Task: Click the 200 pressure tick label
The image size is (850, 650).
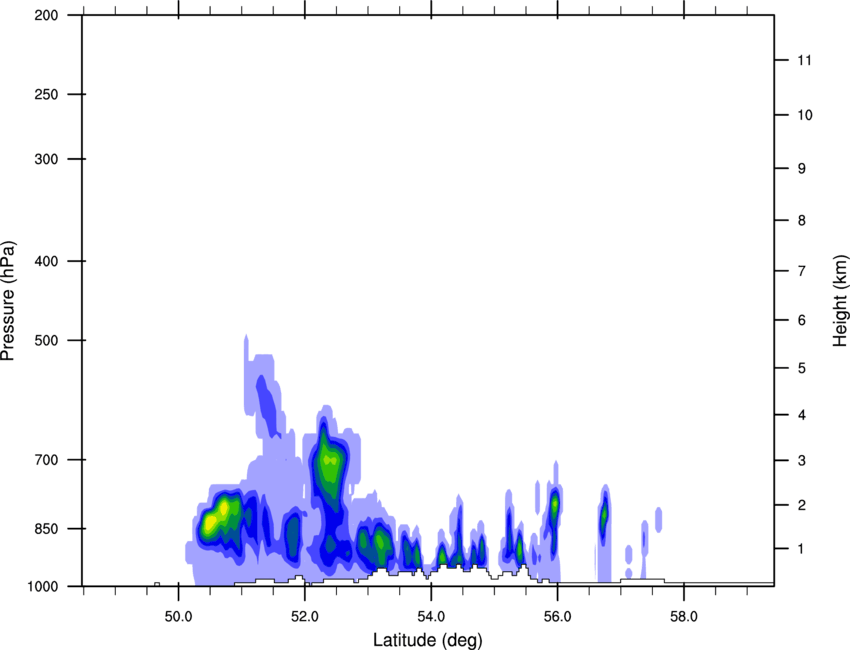Action: (x=46, y=15)
